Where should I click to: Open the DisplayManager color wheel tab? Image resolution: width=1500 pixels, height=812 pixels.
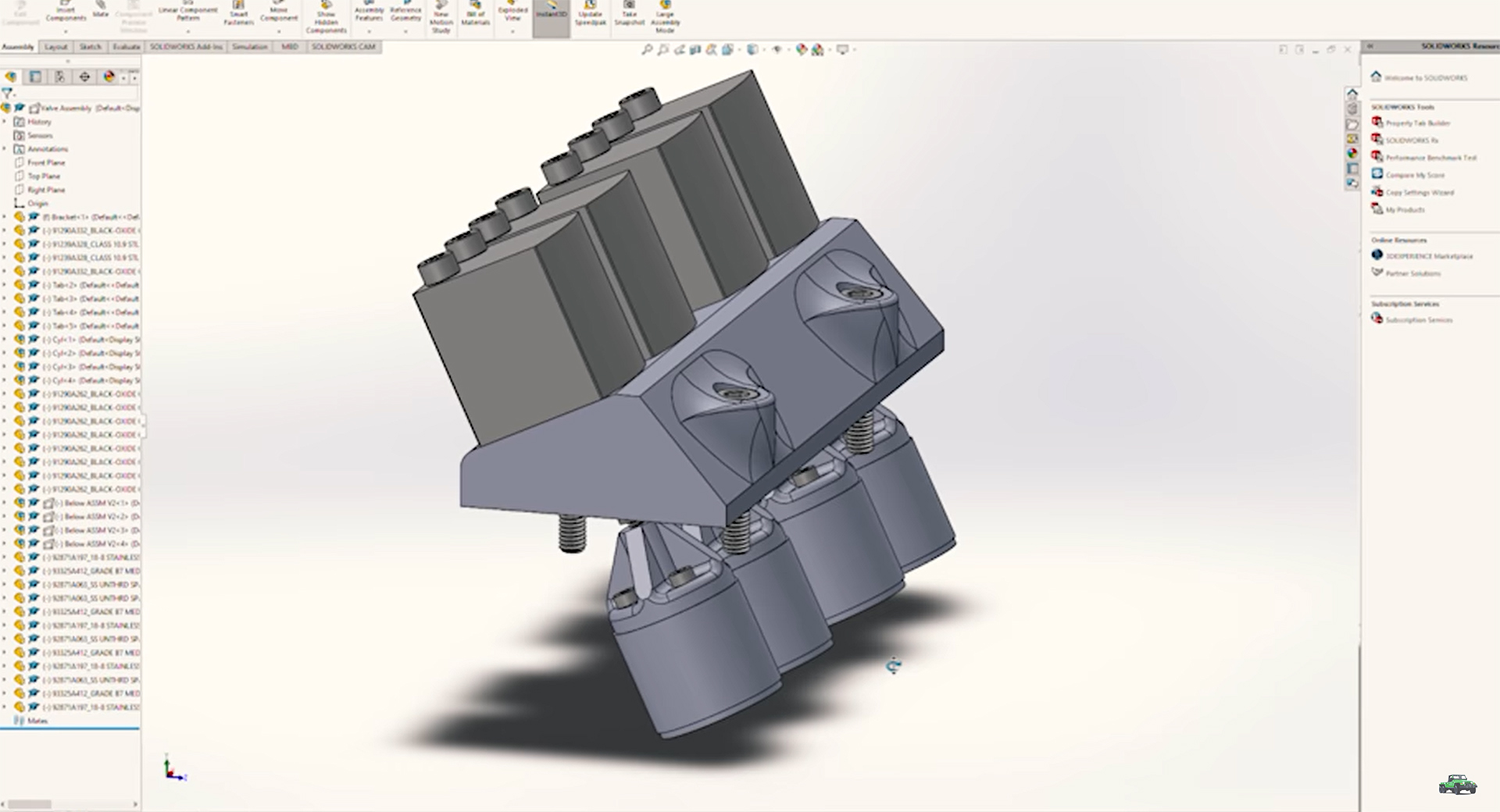point(109,77)
